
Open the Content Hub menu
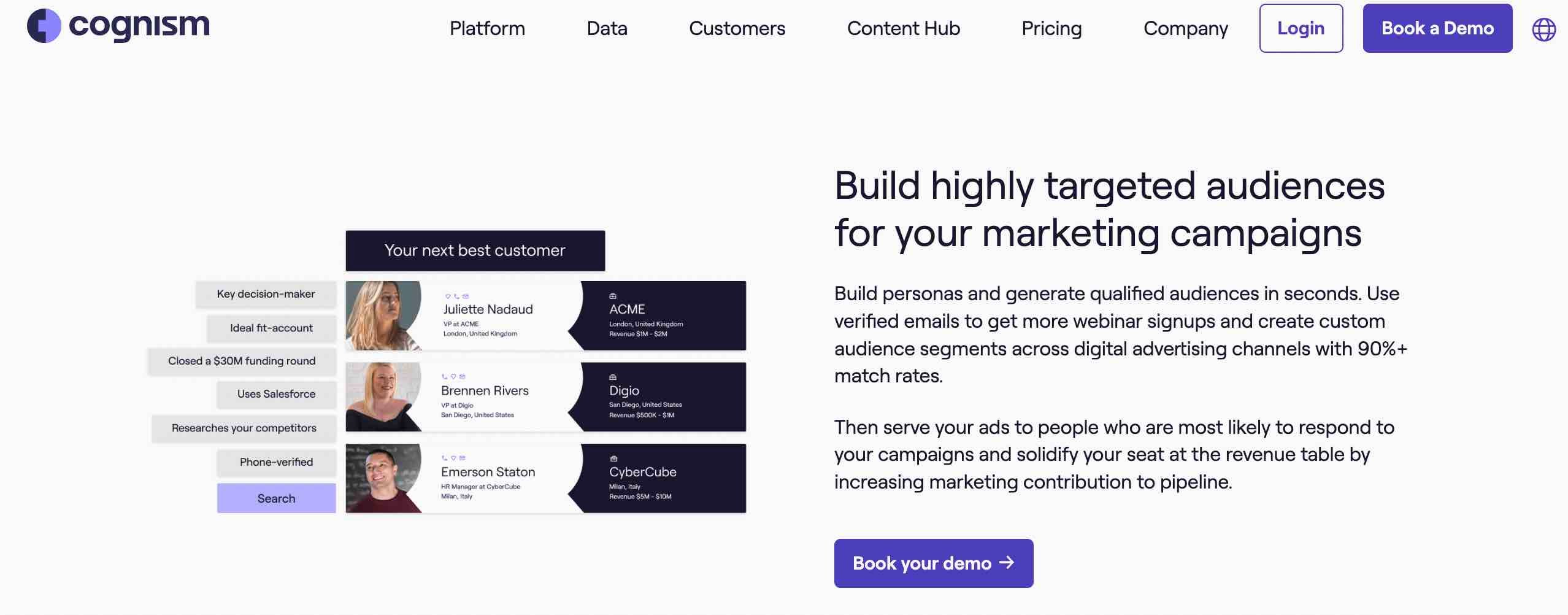pos(903,28)
